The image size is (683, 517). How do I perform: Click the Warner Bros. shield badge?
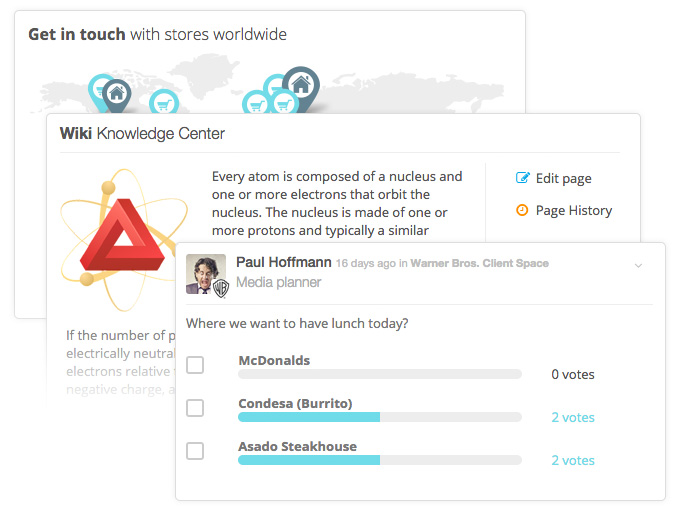point(221,288)
